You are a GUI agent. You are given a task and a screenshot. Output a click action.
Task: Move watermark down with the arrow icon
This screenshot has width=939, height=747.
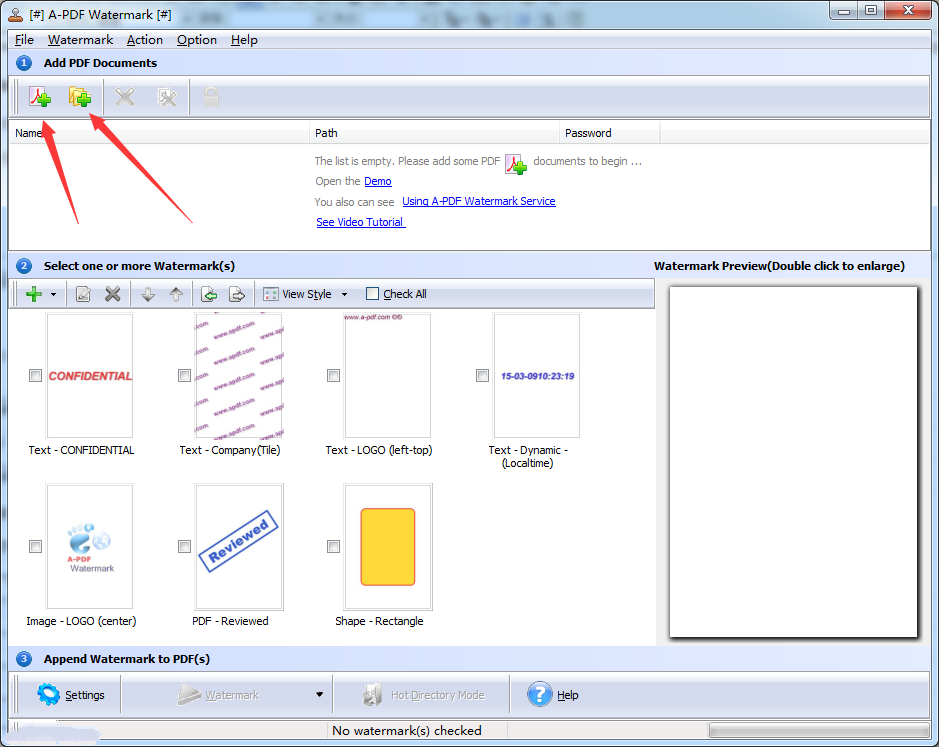(x=148, y=294)
